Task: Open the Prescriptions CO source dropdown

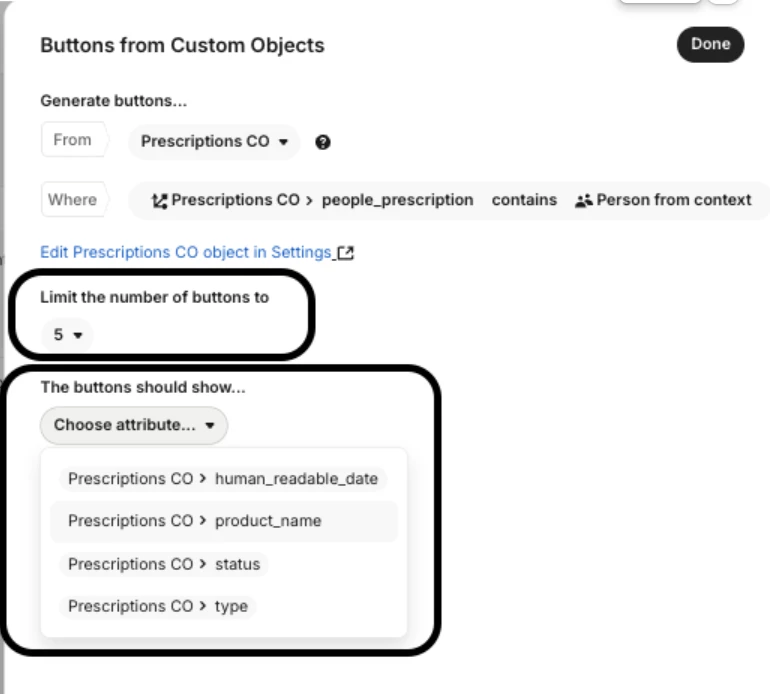Action: point(214,142)
